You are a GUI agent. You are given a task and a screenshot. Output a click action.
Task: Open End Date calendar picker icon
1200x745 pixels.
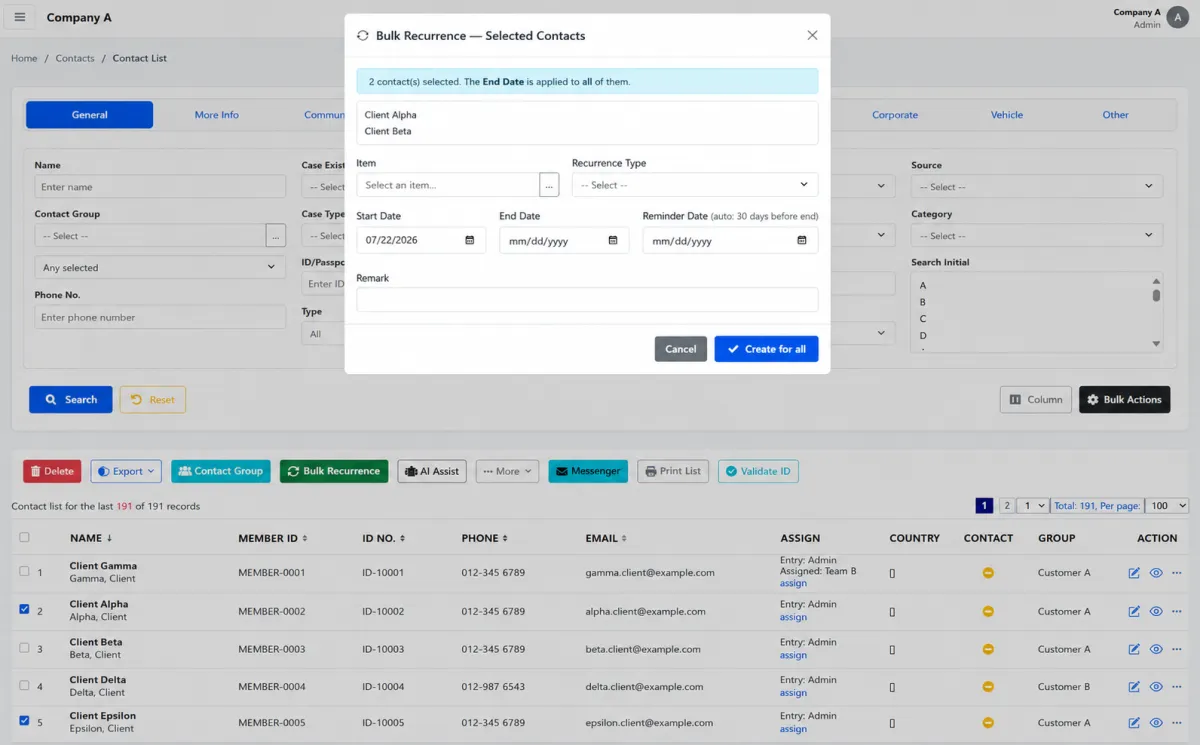pos(613,241)
